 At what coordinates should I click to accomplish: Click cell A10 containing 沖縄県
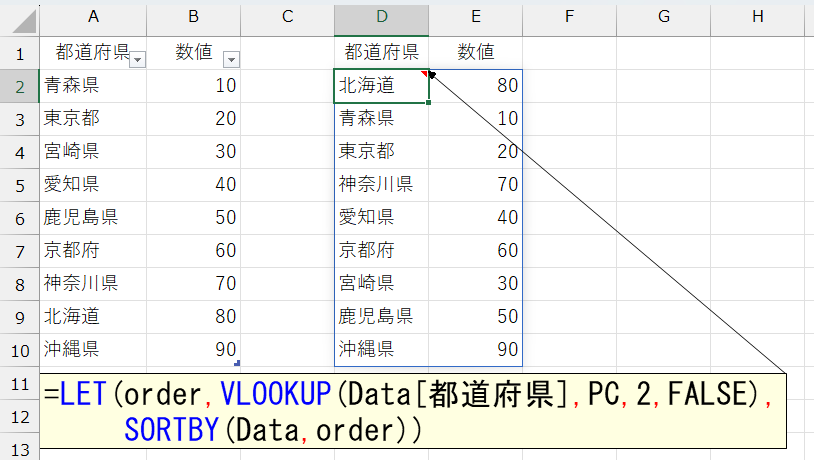tap(93, 349)
